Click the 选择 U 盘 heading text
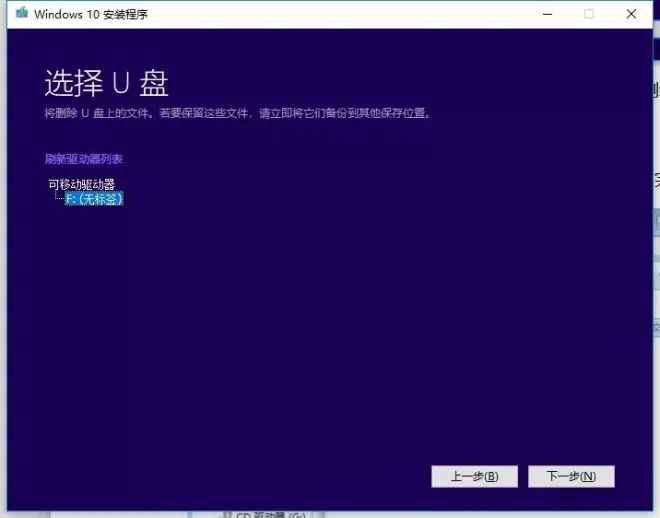 pyautogui.click(x=106, y=83)
